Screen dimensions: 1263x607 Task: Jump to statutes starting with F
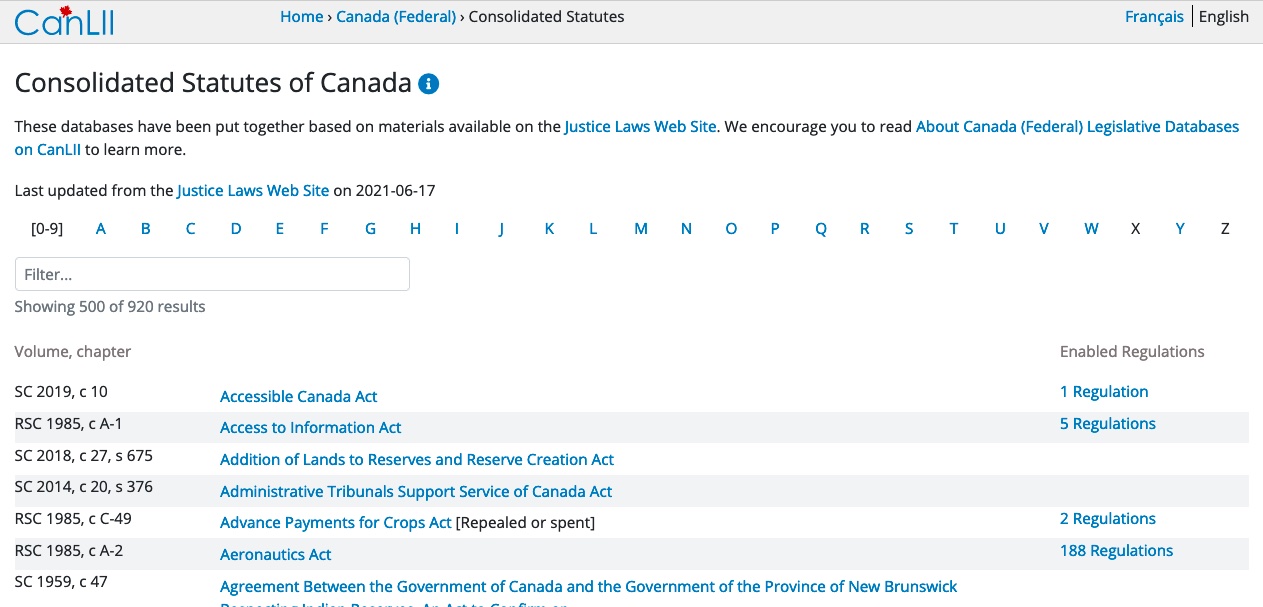click(x=324, y=229)
